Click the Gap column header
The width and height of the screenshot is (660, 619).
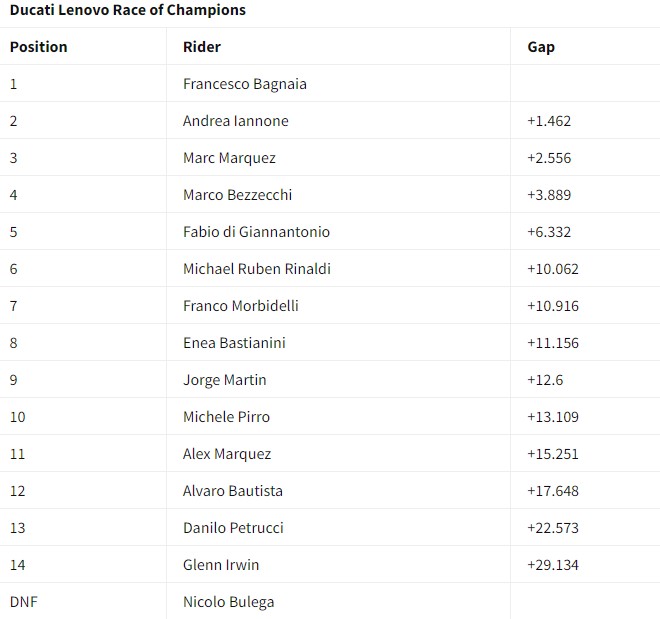pyautogui.click(x=541, y=47)
